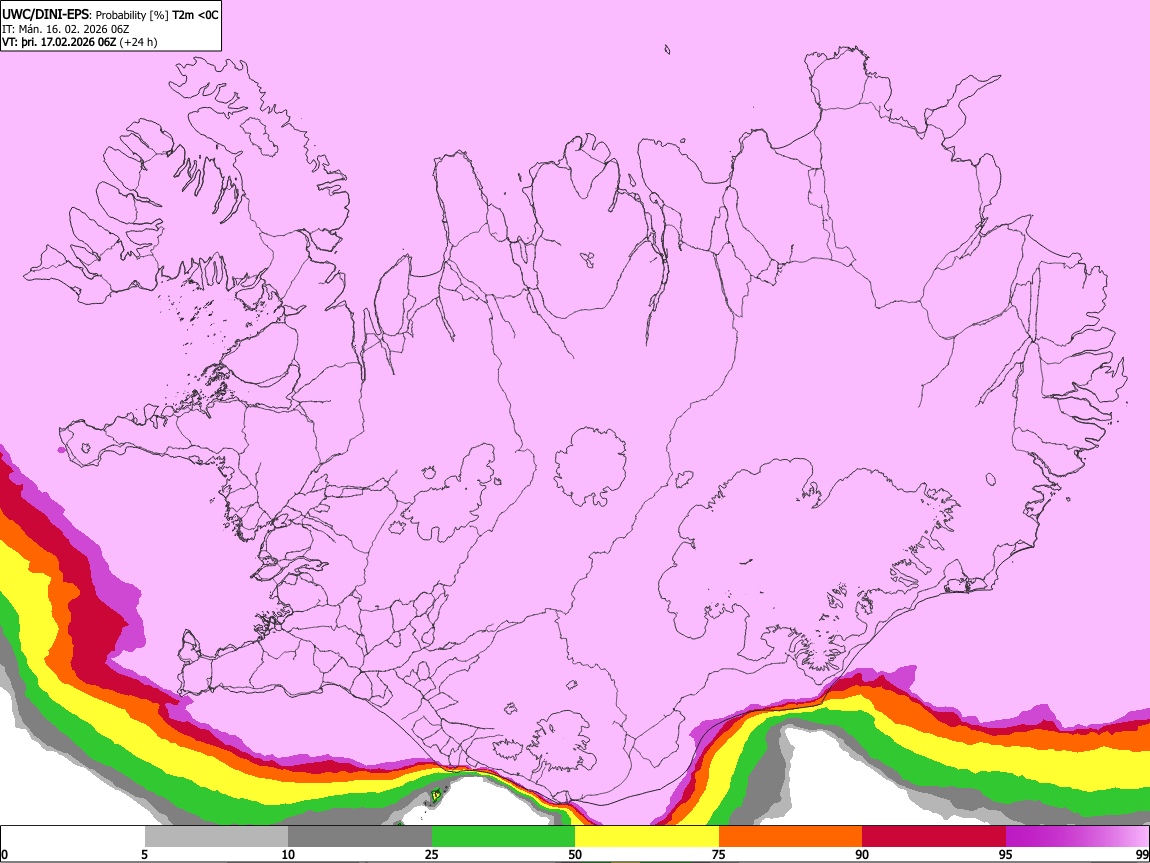Click the legend tick label '95'
1150x863 pixels.
[1006, 855]
